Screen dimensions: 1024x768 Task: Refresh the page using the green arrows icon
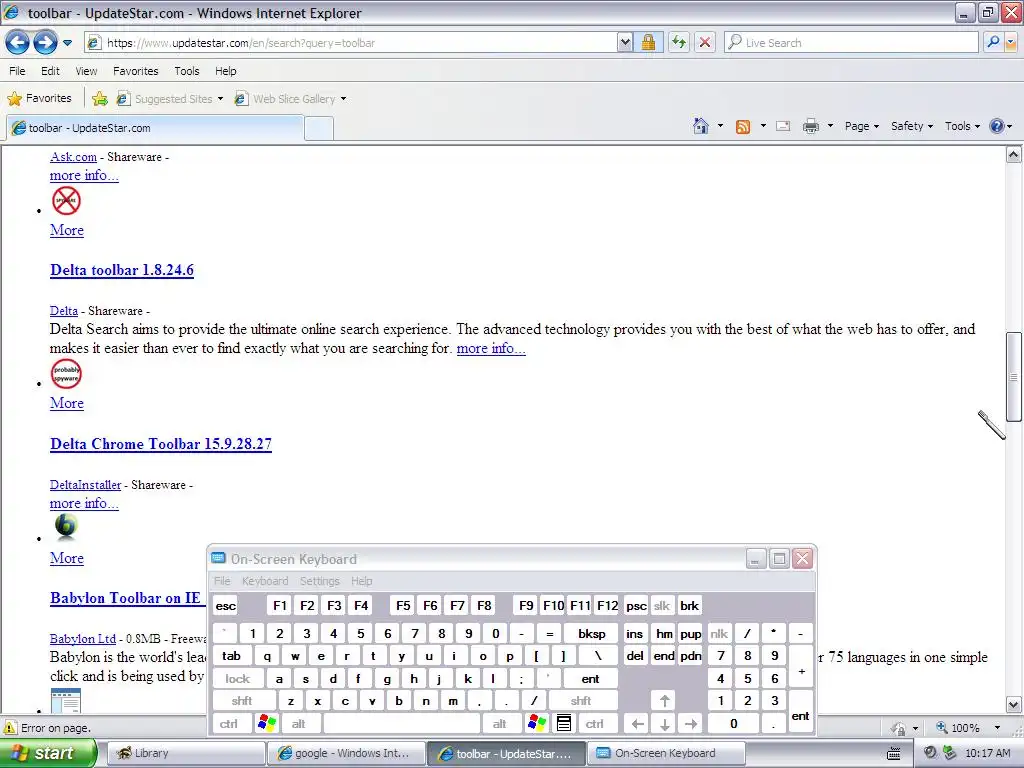click(x=679, y=42)
